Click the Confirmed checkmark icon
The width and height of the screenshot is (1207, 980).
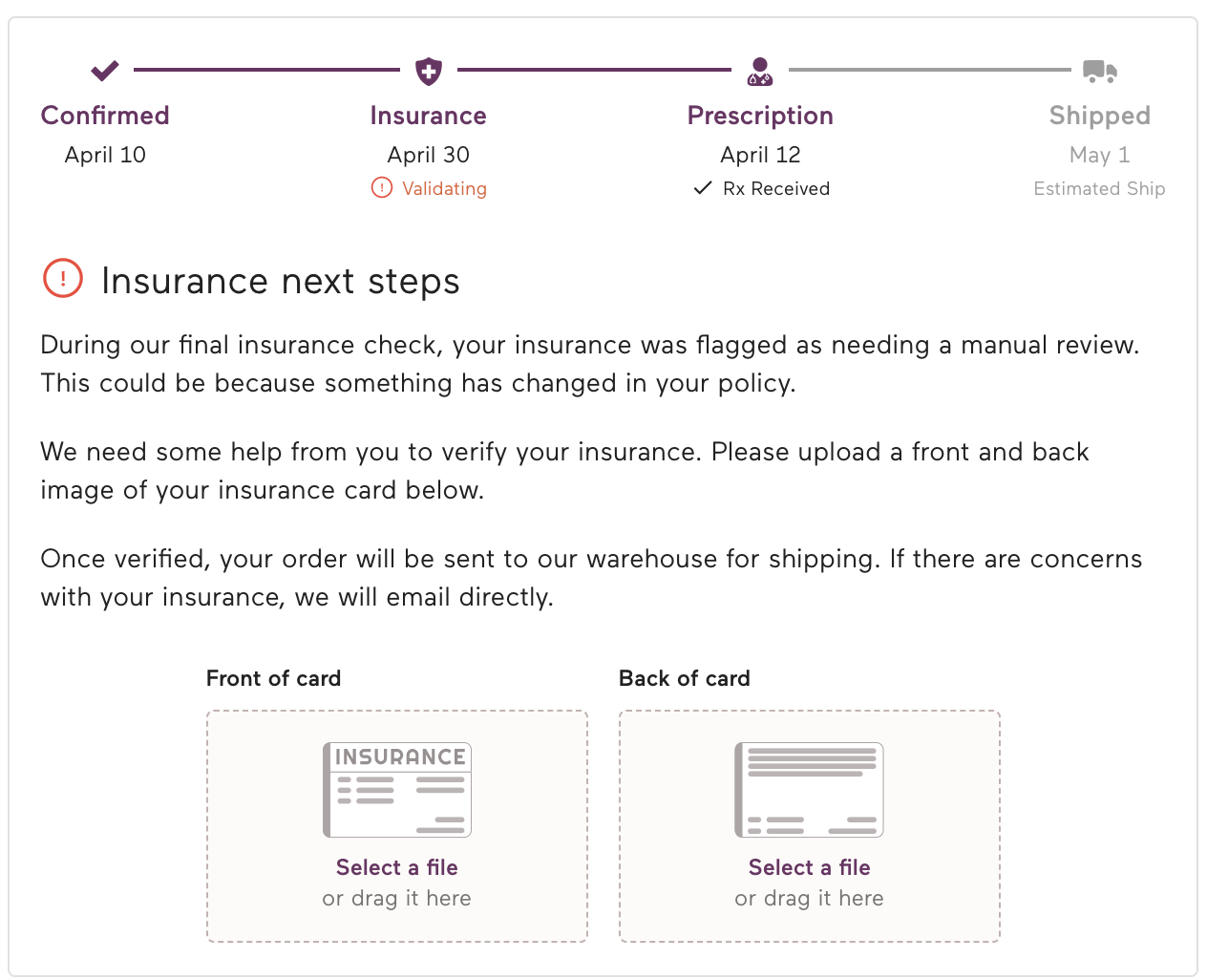pyautogui.click(x=105, y=71)
